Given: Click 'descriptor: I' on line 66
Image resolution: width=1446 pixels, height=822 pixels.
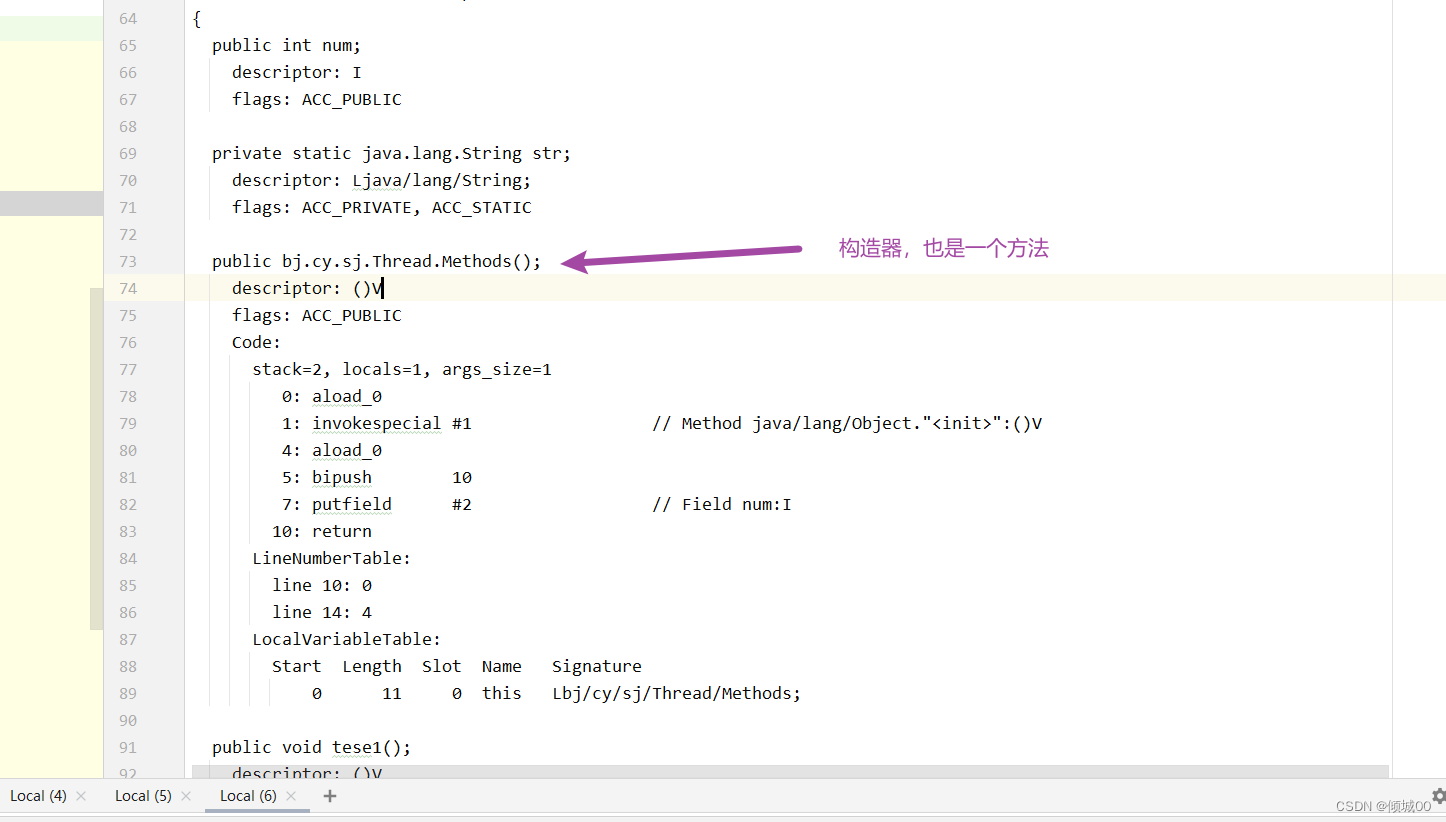Looking at the screenshot, I should pyautogui.click(x=297, y=72).
